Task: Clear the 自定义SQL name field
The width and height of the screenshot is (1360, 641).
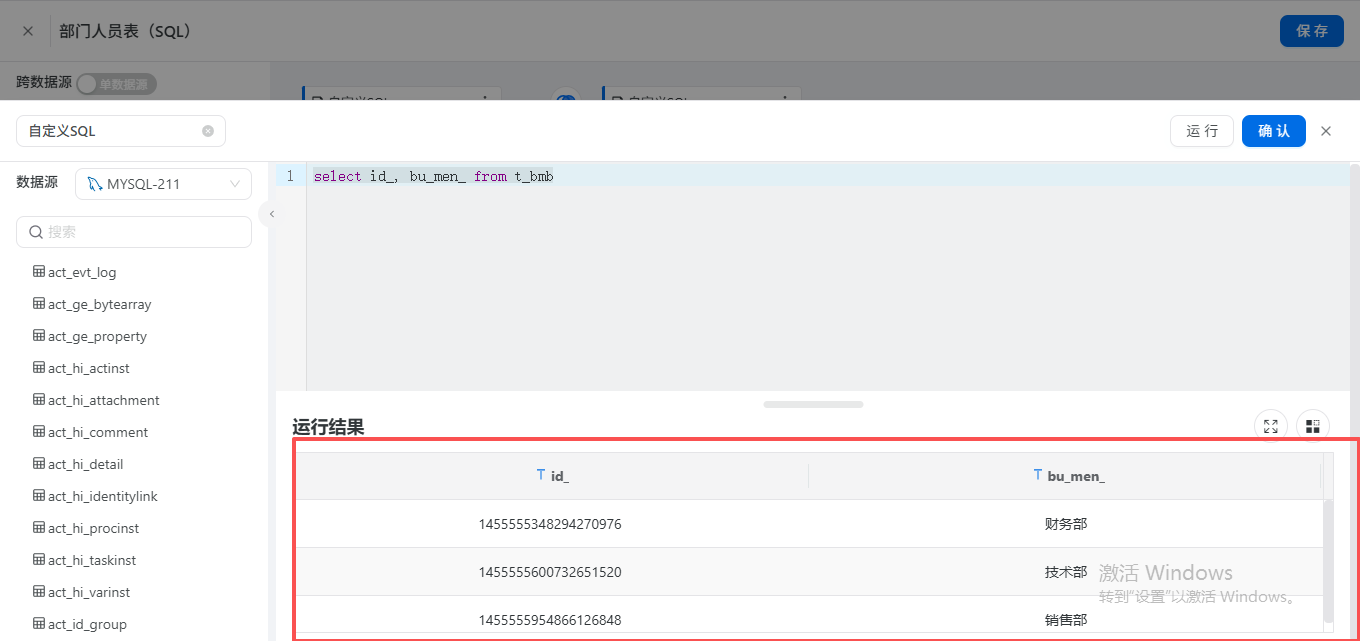Action: (208, 131)
